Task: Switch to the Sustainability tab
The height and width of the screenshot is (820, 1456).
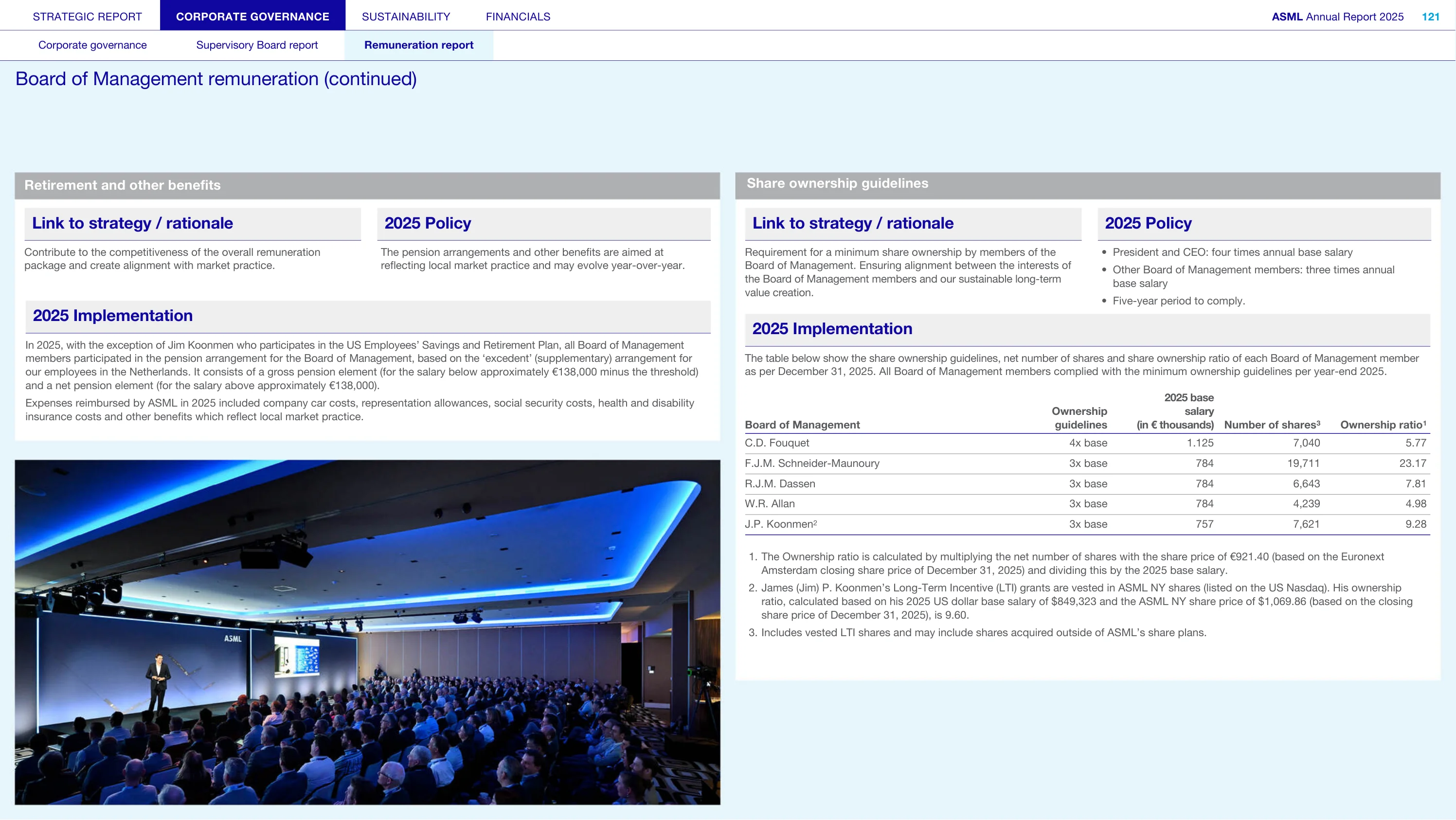Action: click(x=406, y=17)
